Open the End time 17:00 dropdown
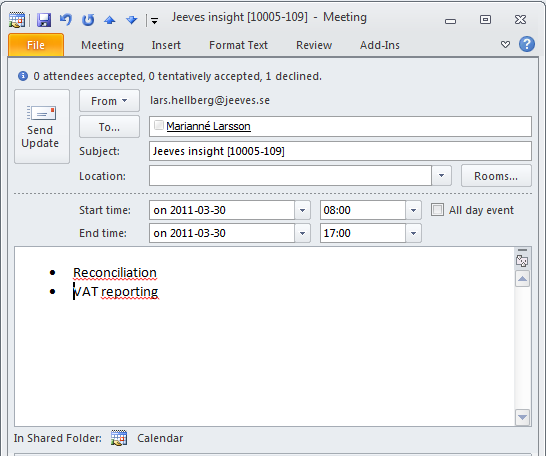The width and height of the screenshot is (546, 456). tap(413, 233)
